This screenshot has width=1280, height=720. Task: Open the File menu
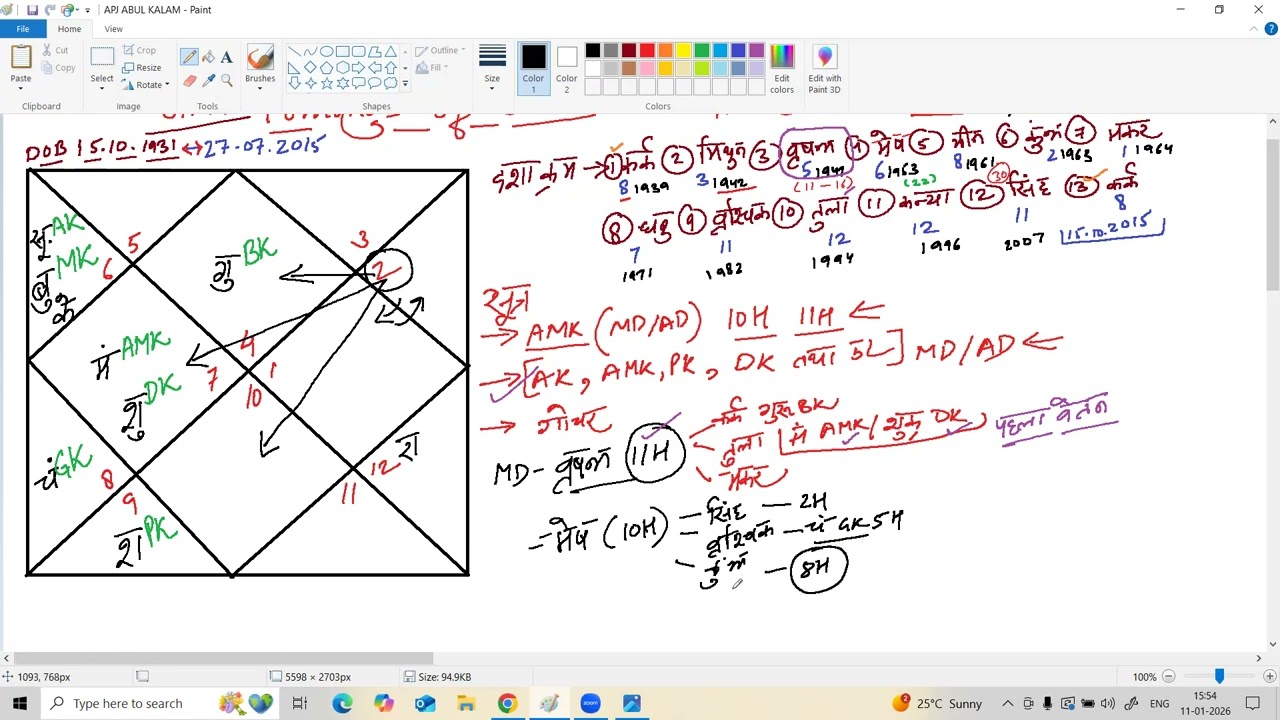pos(22,29)
